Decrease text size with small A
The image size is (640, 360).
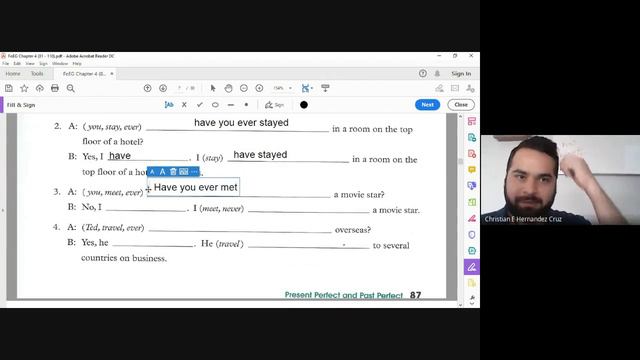[152, 172]
